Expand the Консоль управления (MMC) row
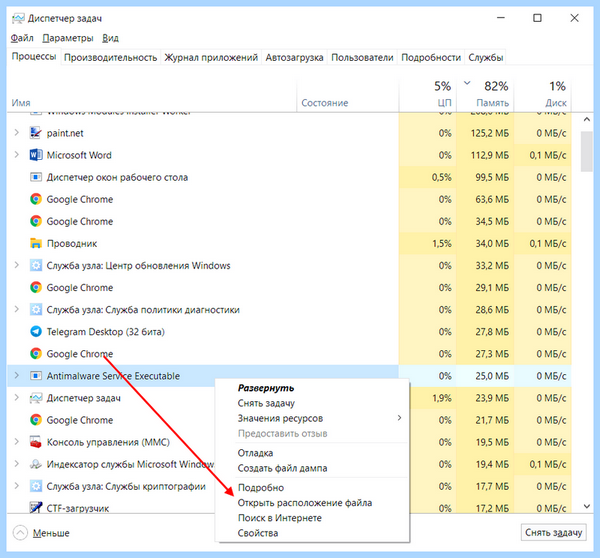 pyautogui.click(x=16, y=442)
